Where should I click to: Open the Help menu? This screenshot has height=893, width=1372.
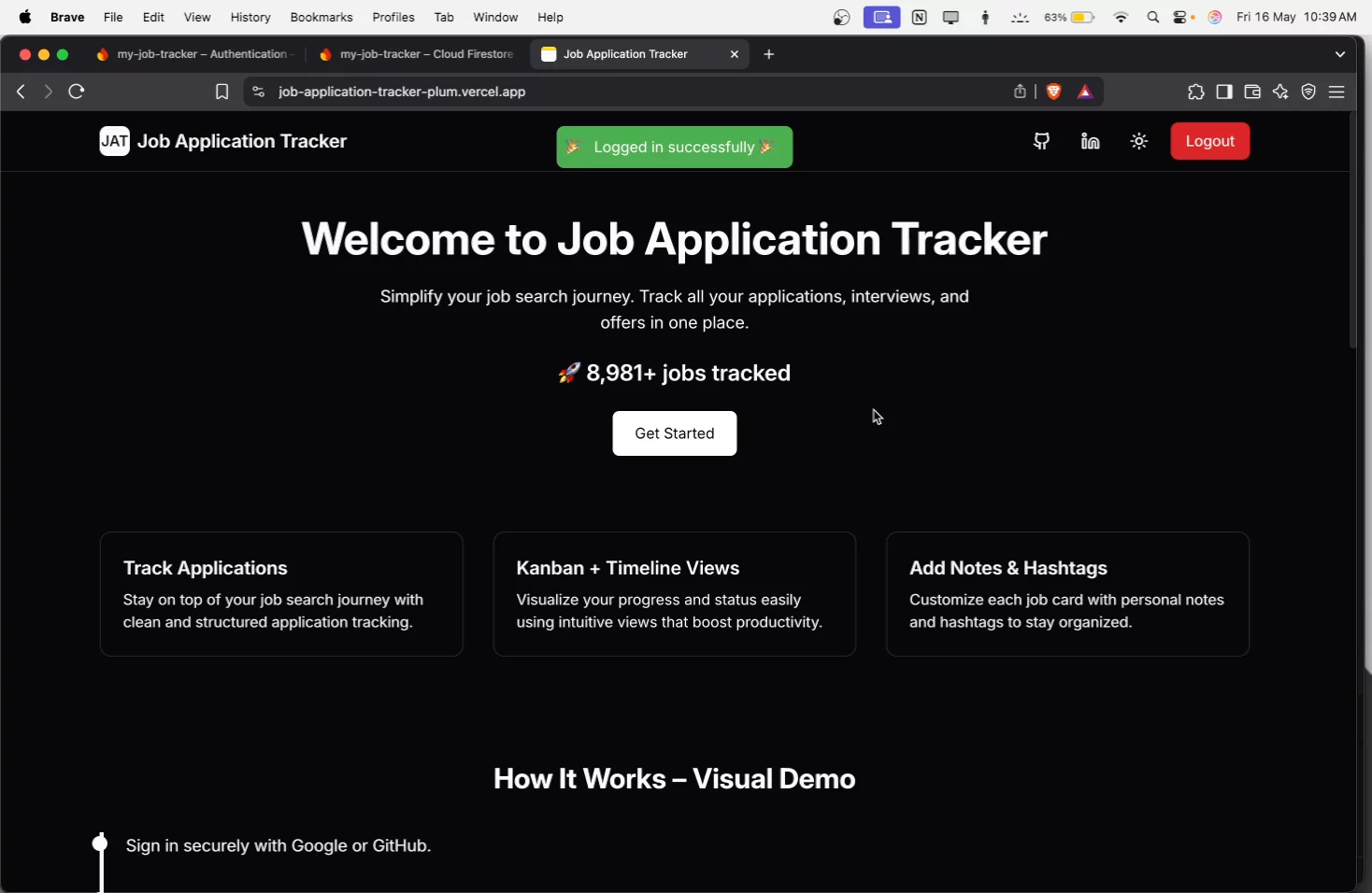click(550, 17)
